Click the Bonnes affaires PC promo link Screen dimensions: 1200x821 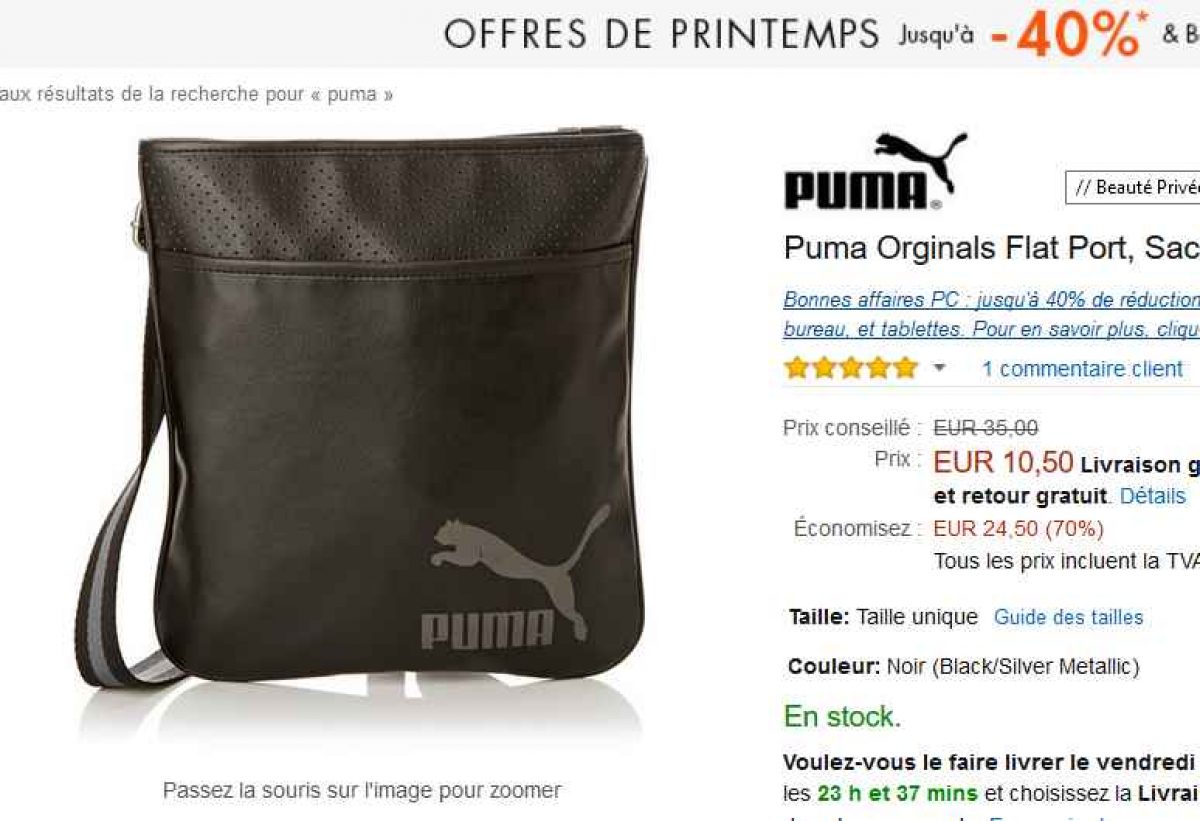click(992, 314)
